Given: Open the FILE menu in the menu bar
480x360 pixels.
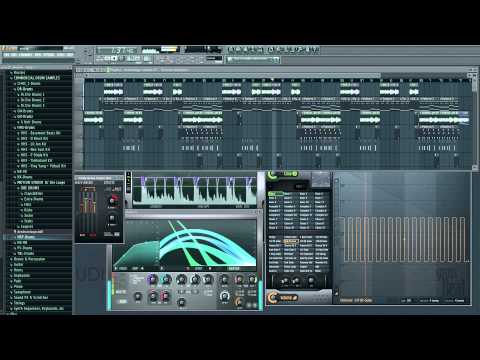Looking at the screenshot, I should pos(6,55).
